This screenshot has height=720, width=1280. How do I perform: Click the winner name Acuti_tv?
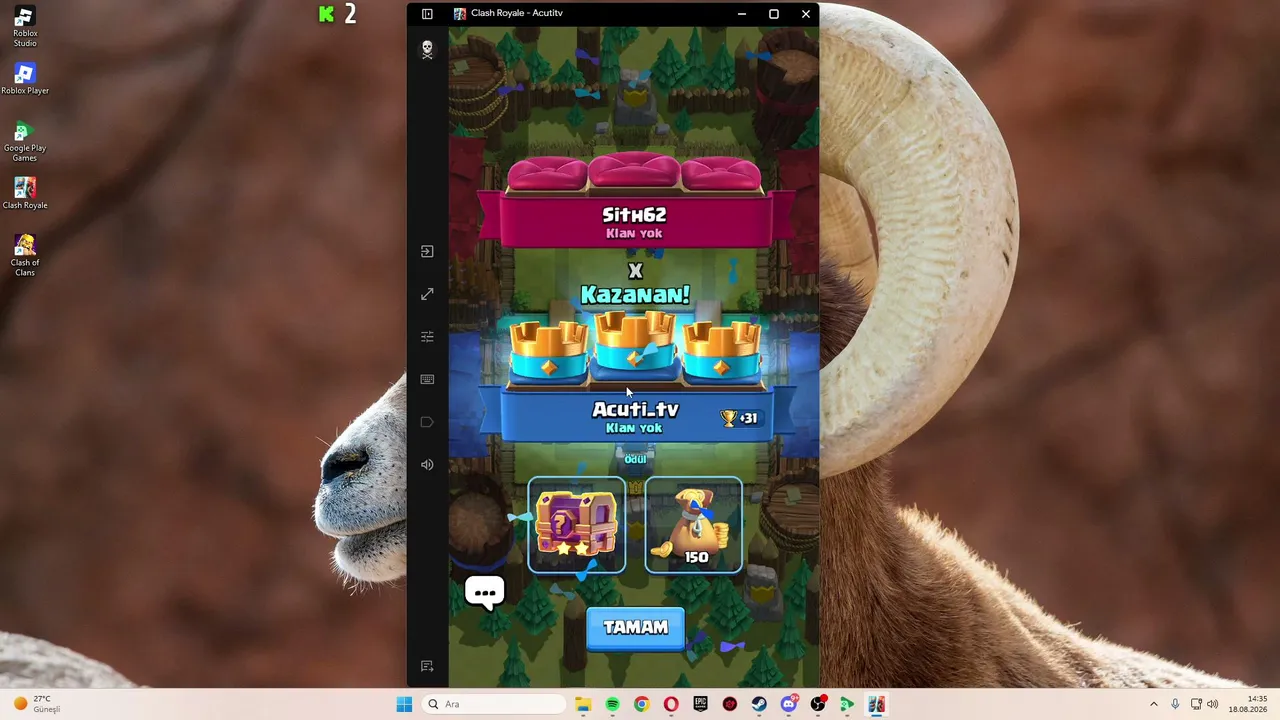(x=635, y=410)
